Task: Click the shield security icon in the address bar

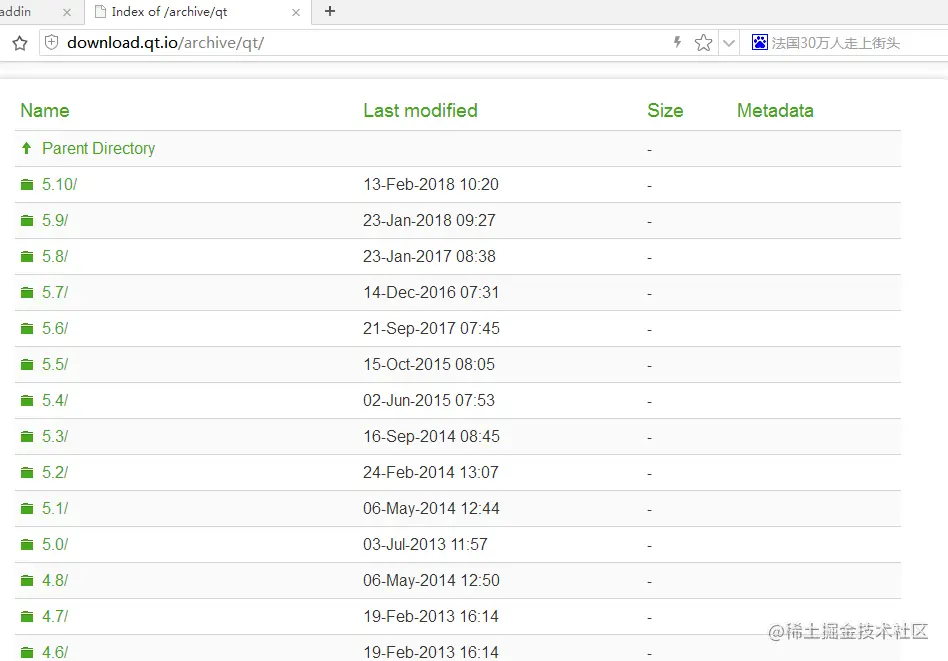Action: 52,42
